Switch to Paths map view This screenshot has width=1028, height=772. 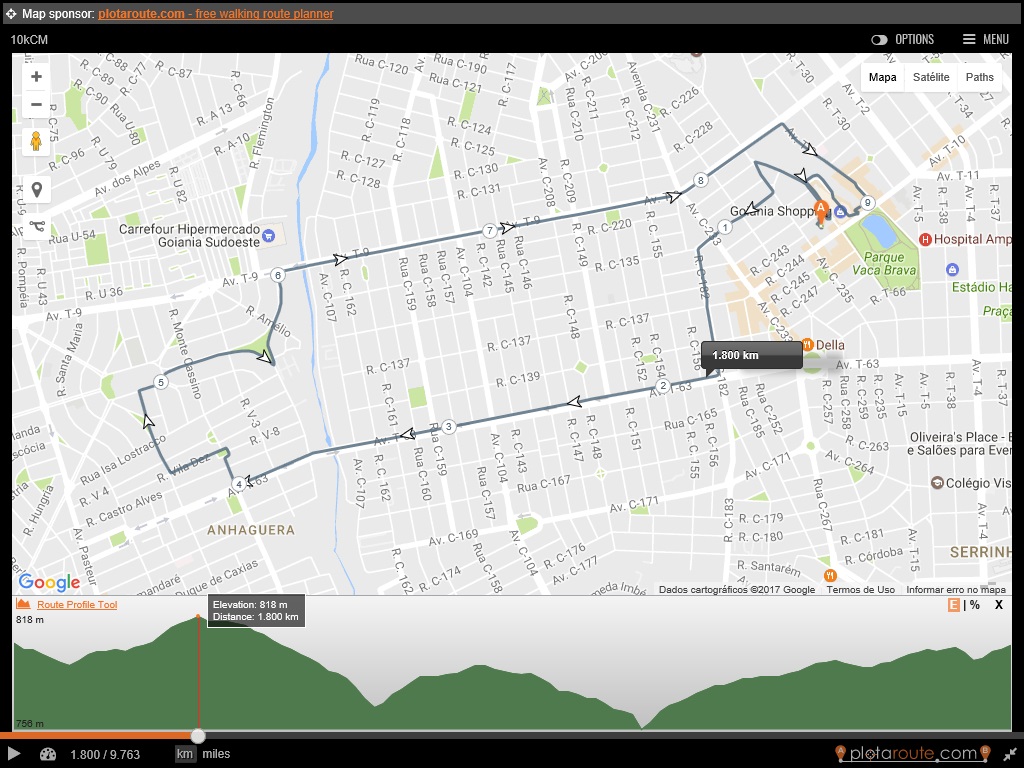[979, 77]
